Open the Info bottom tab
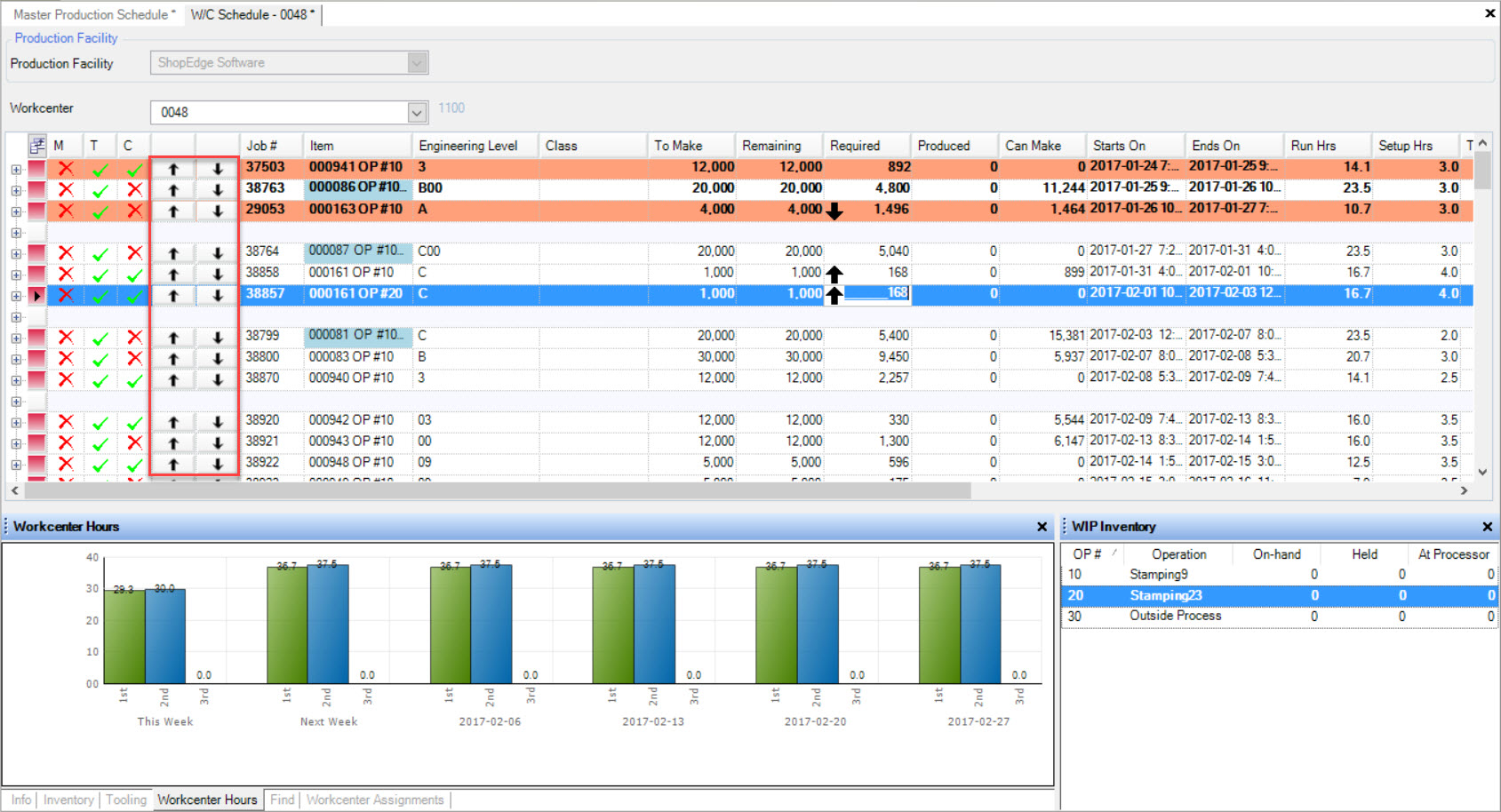Image resolution: width=1501 pixels, height=812 pixels. 20,800
